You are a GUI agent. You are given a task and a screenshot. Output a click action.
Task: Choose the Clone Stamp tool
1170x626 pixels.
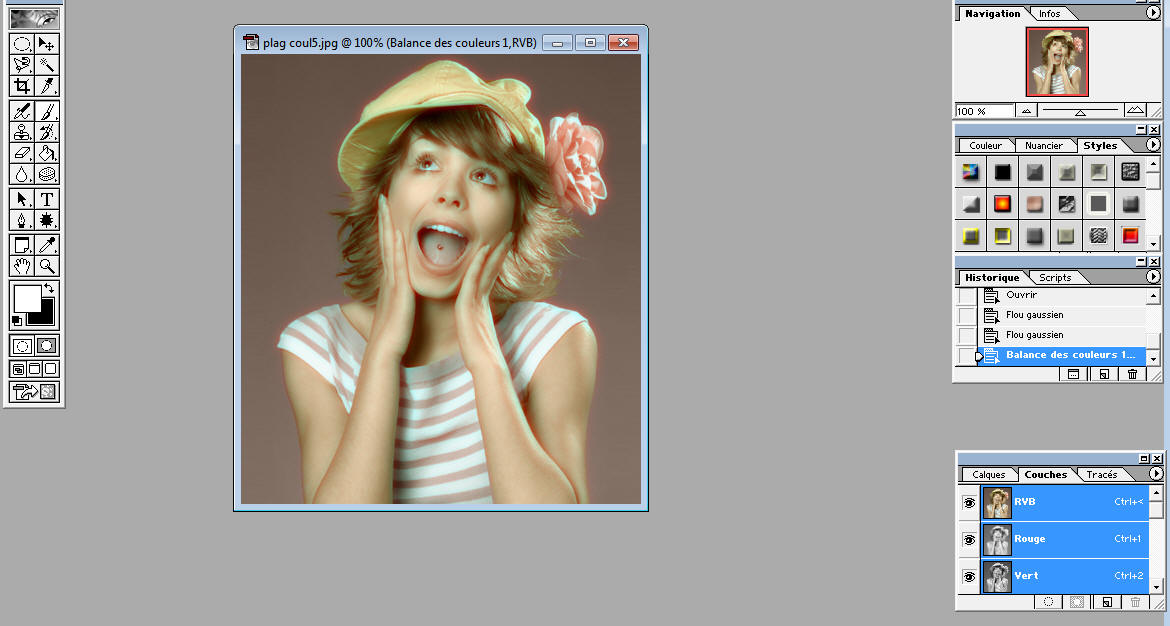click(x=22, y=132)
